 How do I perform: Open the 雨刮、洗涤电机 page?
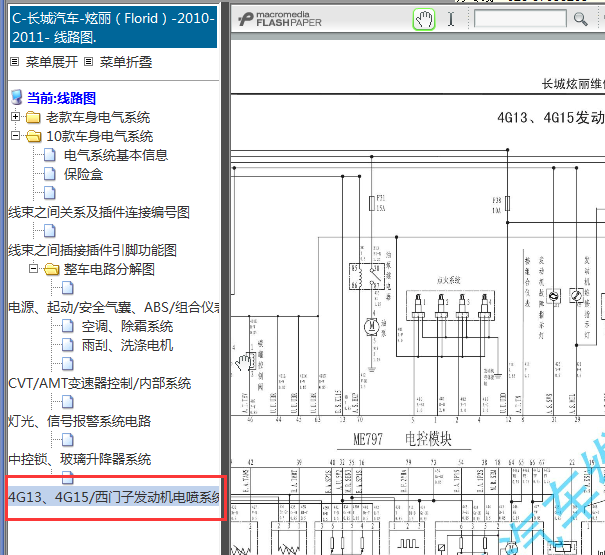click(127, 345)
